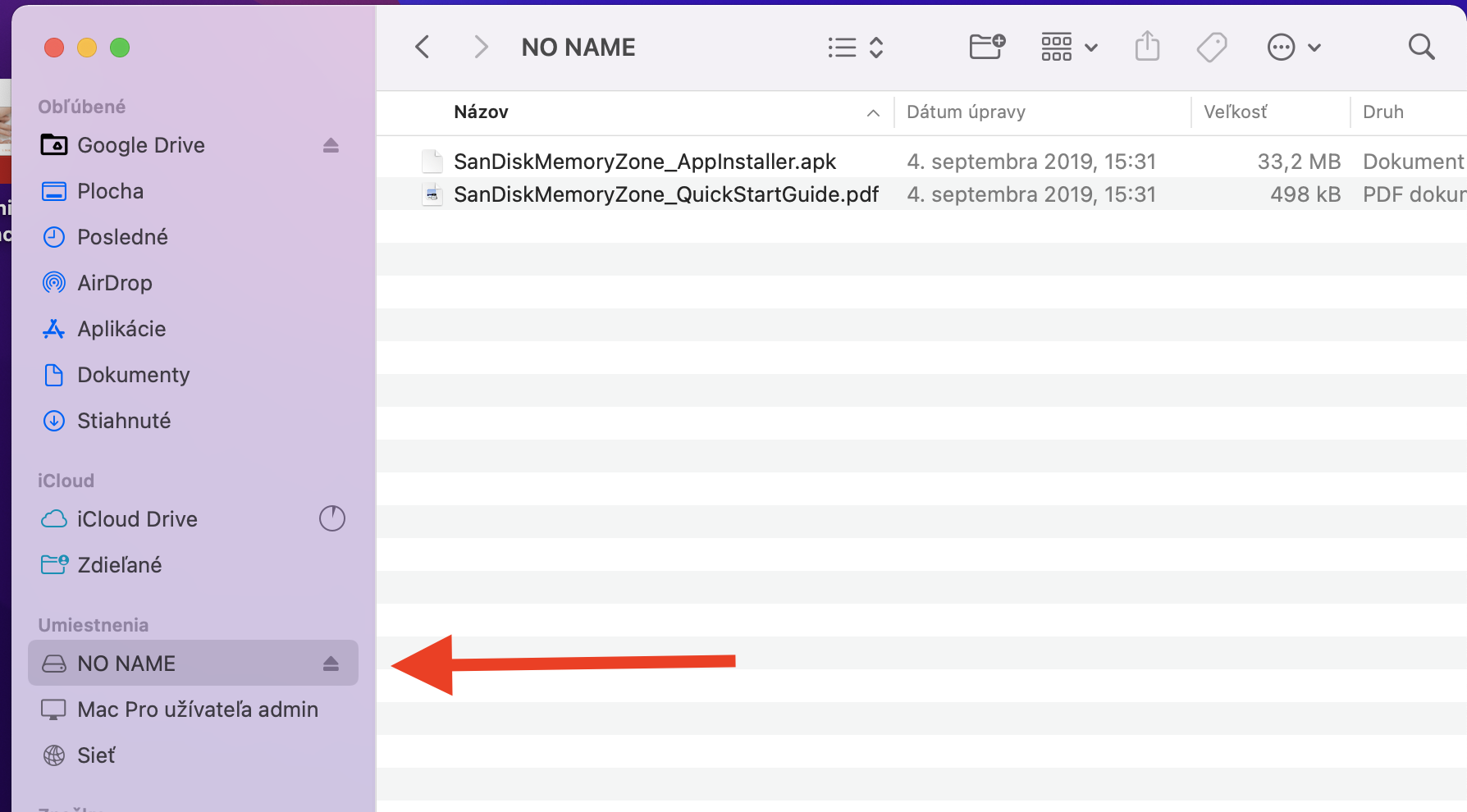This screenshot has width=1467, height=812.
Task: Open the Finder search magnifier
Action: point(1421,48)
